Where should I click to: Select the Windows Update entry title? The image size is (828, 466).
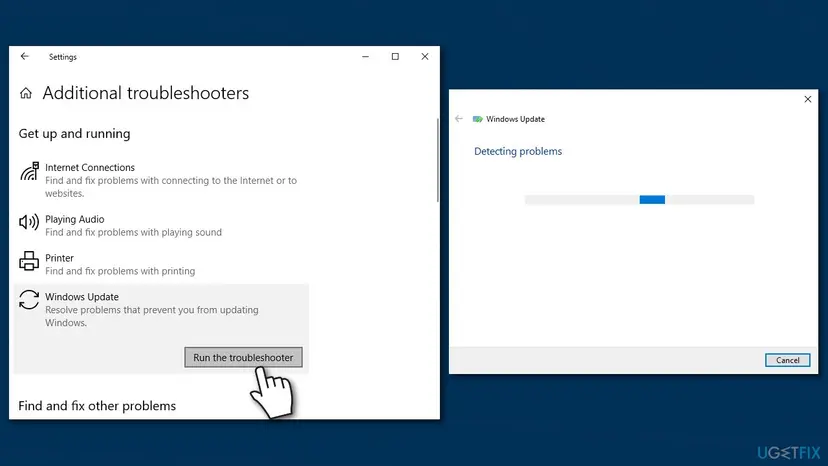[82, 296]
